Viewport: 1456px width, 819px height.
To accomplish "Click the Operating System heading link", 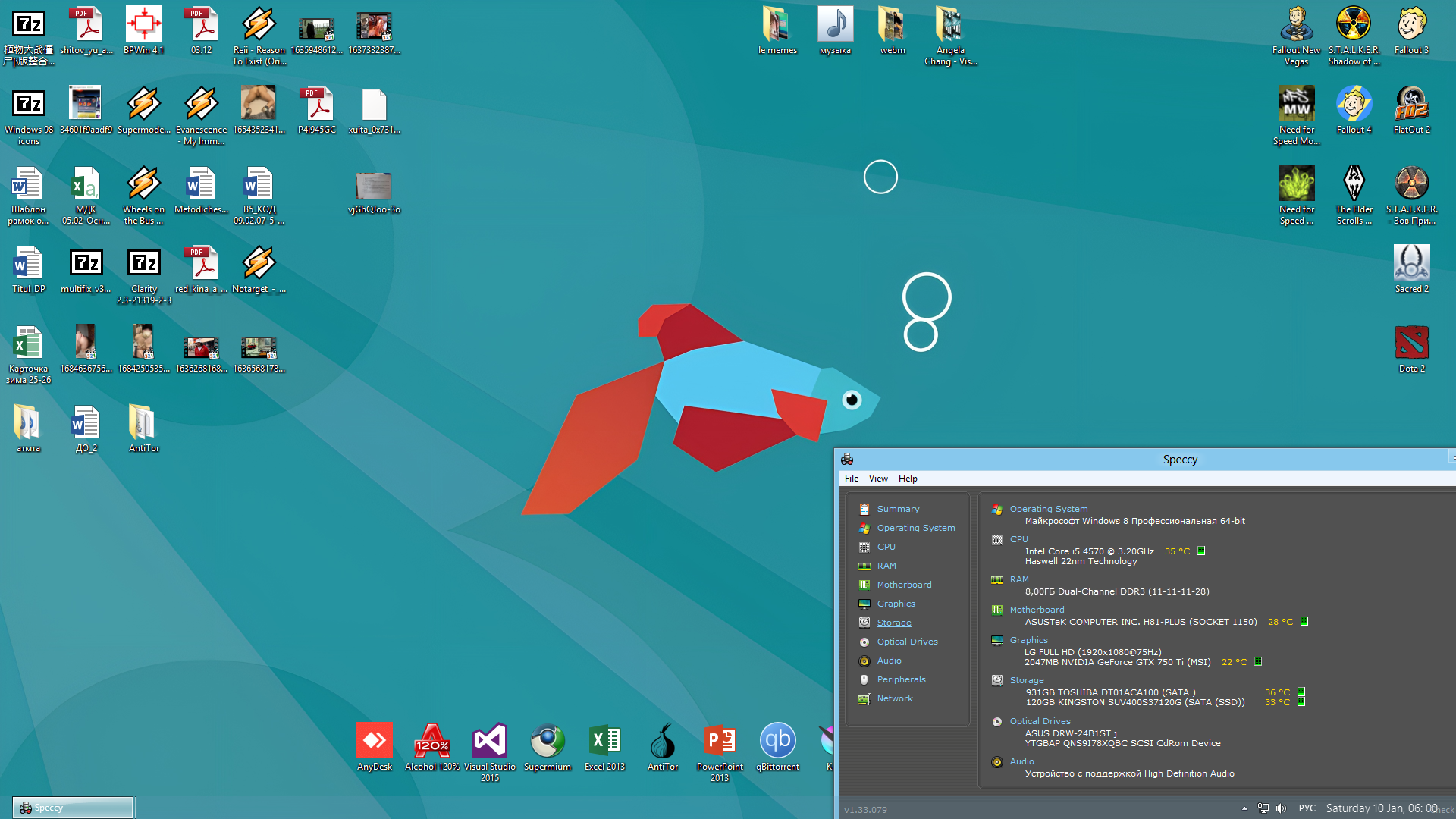I will coord(1048,509).
